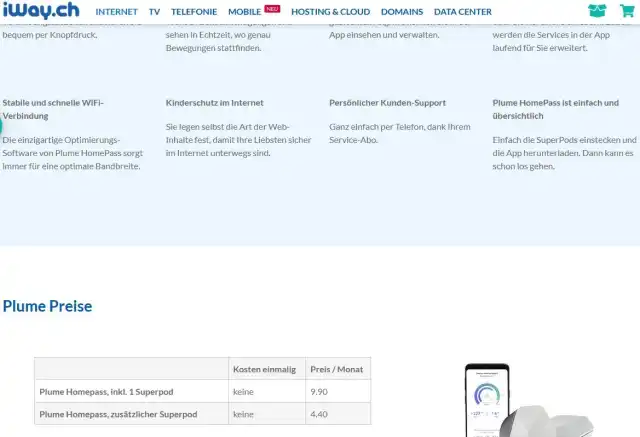
Task: Click 'keine' in the zusätzlicher Superpod row
Action: (243, 414)
